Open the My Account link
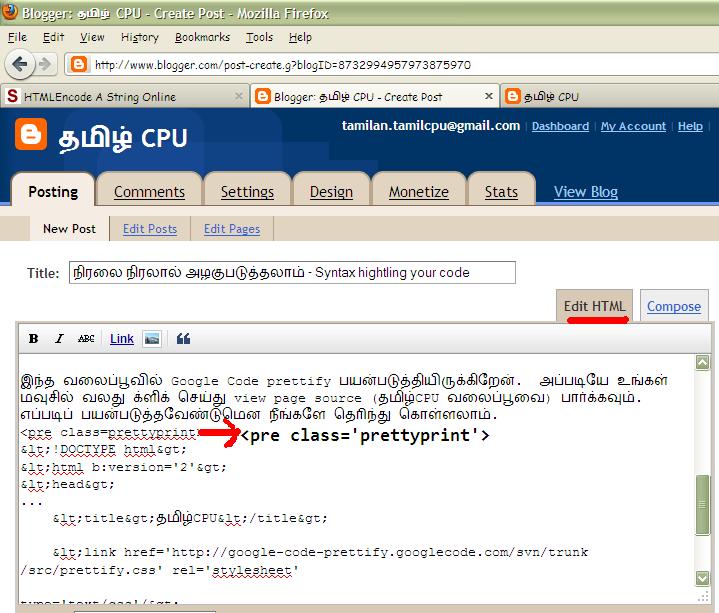Screen dimensions: 719x613 point(633,126)
